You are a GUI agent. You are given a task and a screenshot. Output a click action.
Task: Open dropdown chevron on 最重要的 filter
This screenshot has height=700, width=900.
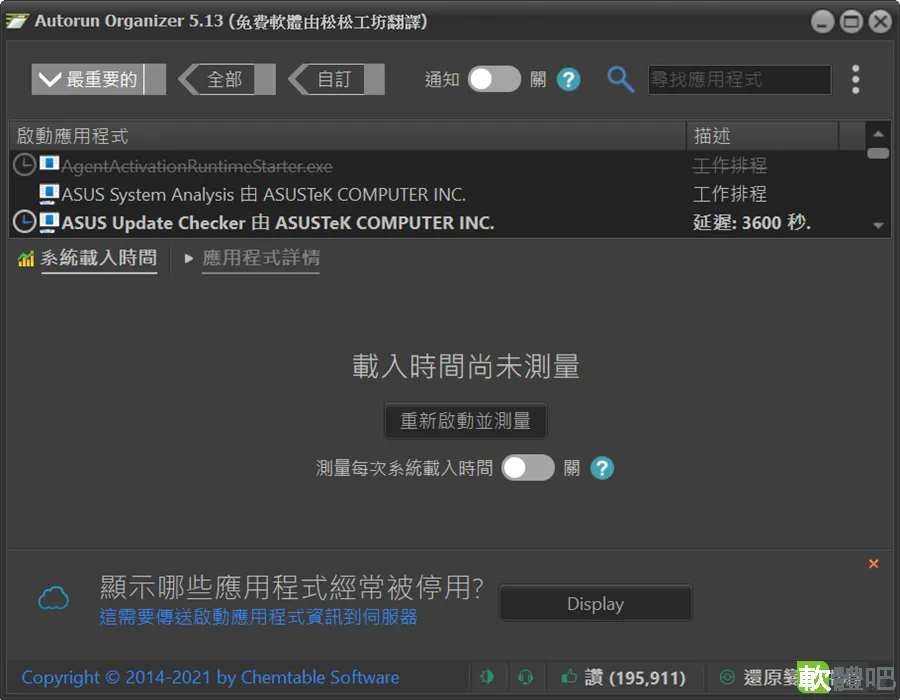[50, 79]
